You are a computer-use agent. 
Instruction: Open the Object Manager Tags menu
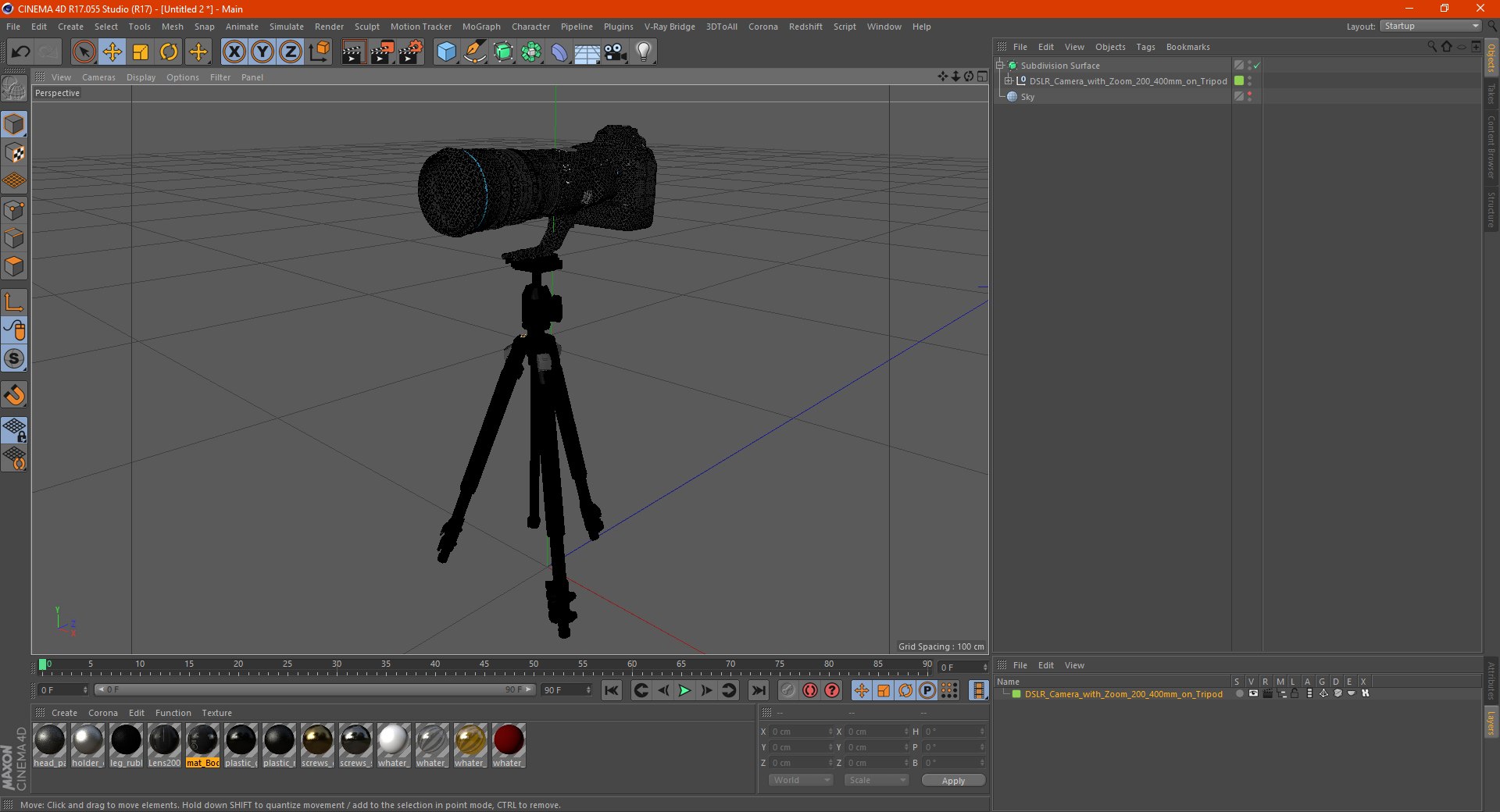click(x=1145, y=47)
